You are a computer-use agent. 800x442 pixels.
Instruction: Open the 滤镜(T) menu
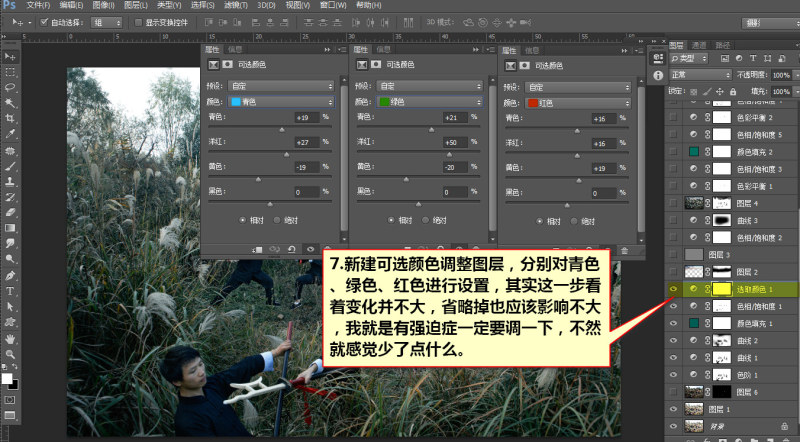[x=235, y=5]
